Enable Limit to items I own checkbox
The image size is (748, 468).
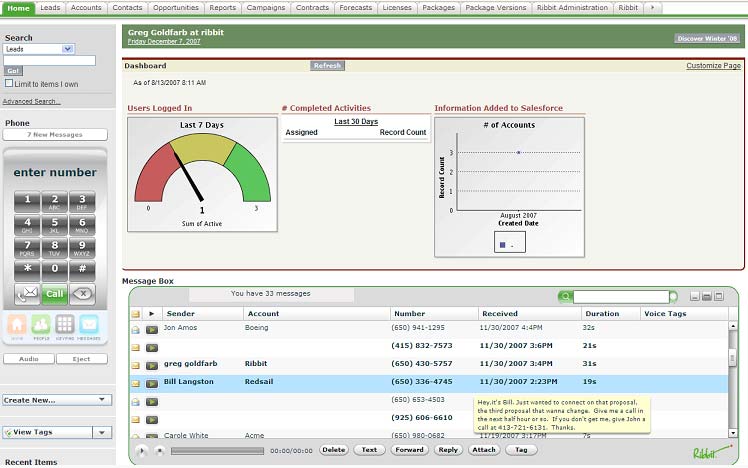click(x=9, y=83)
